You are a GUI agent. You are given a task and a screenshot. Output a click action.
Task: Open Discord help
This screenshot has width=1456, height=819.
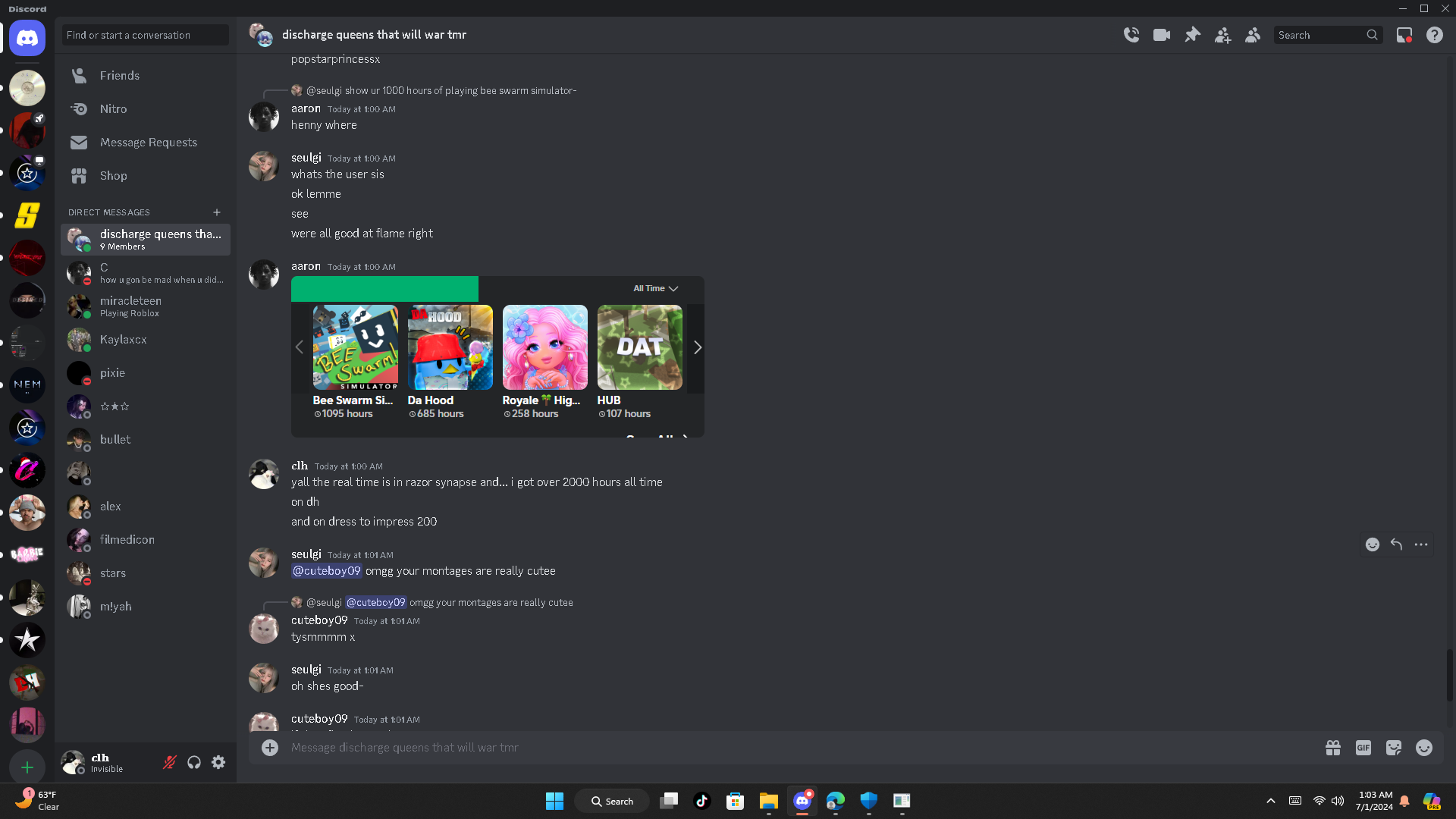tap(1435, 35)
